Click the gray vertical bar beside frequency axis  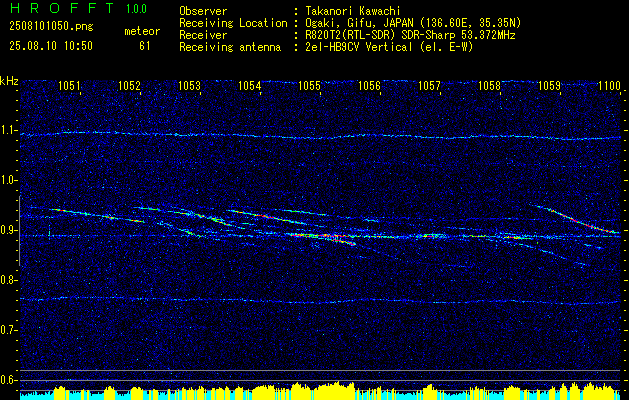pyautogui.click(x=20, y=231)
